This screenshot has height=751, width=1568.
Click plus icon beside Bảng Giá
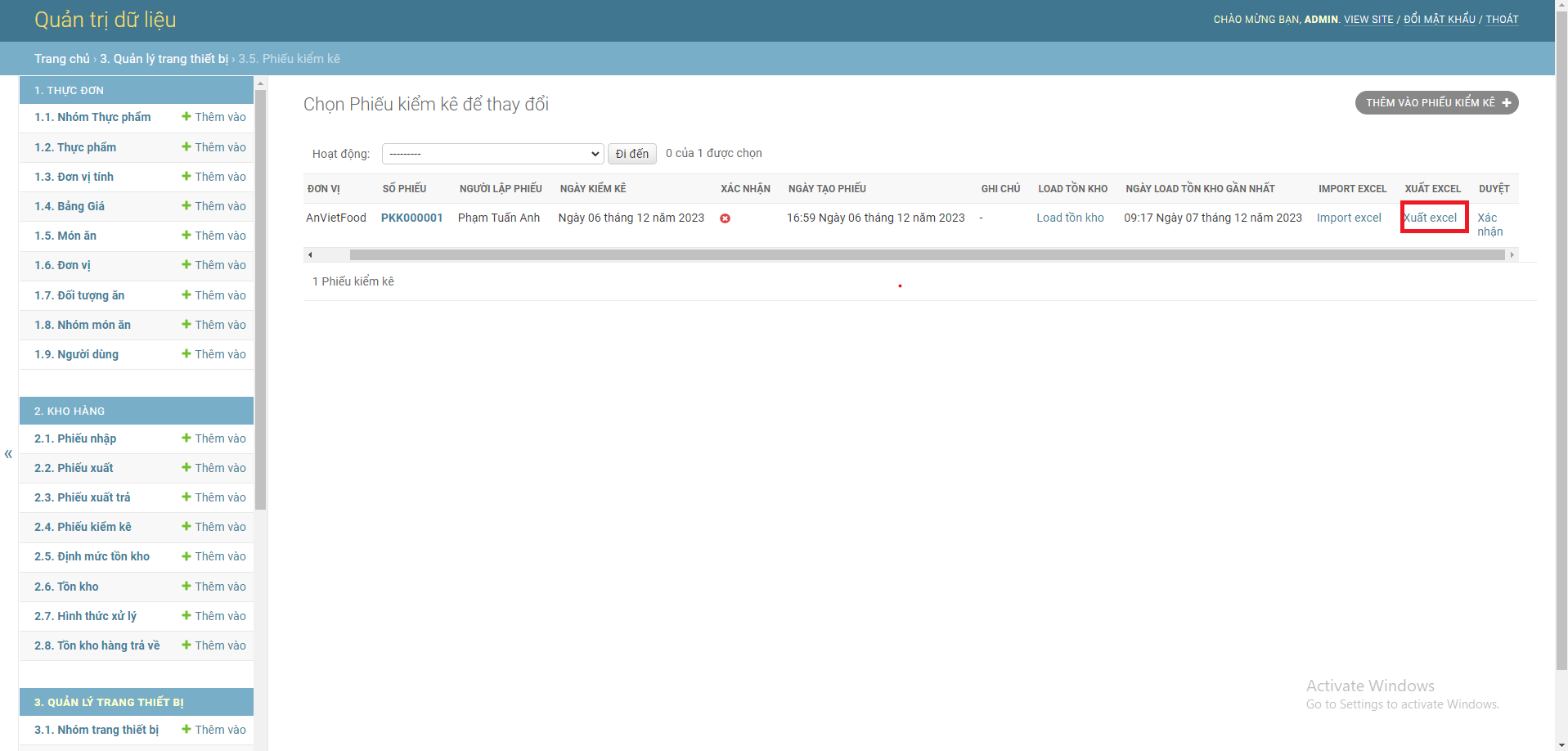click(x=186, y=206)
